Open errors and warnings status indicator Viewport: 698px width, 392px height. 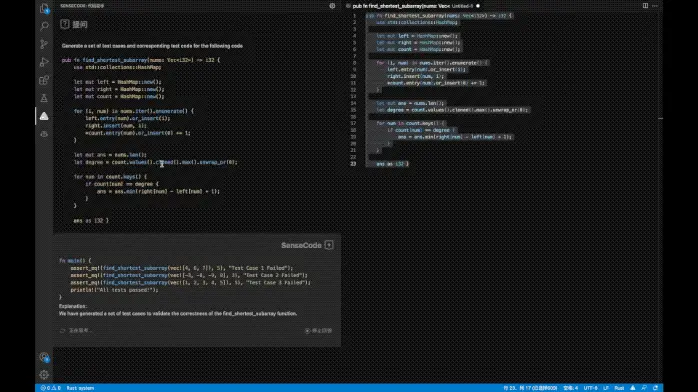[51, 388]
